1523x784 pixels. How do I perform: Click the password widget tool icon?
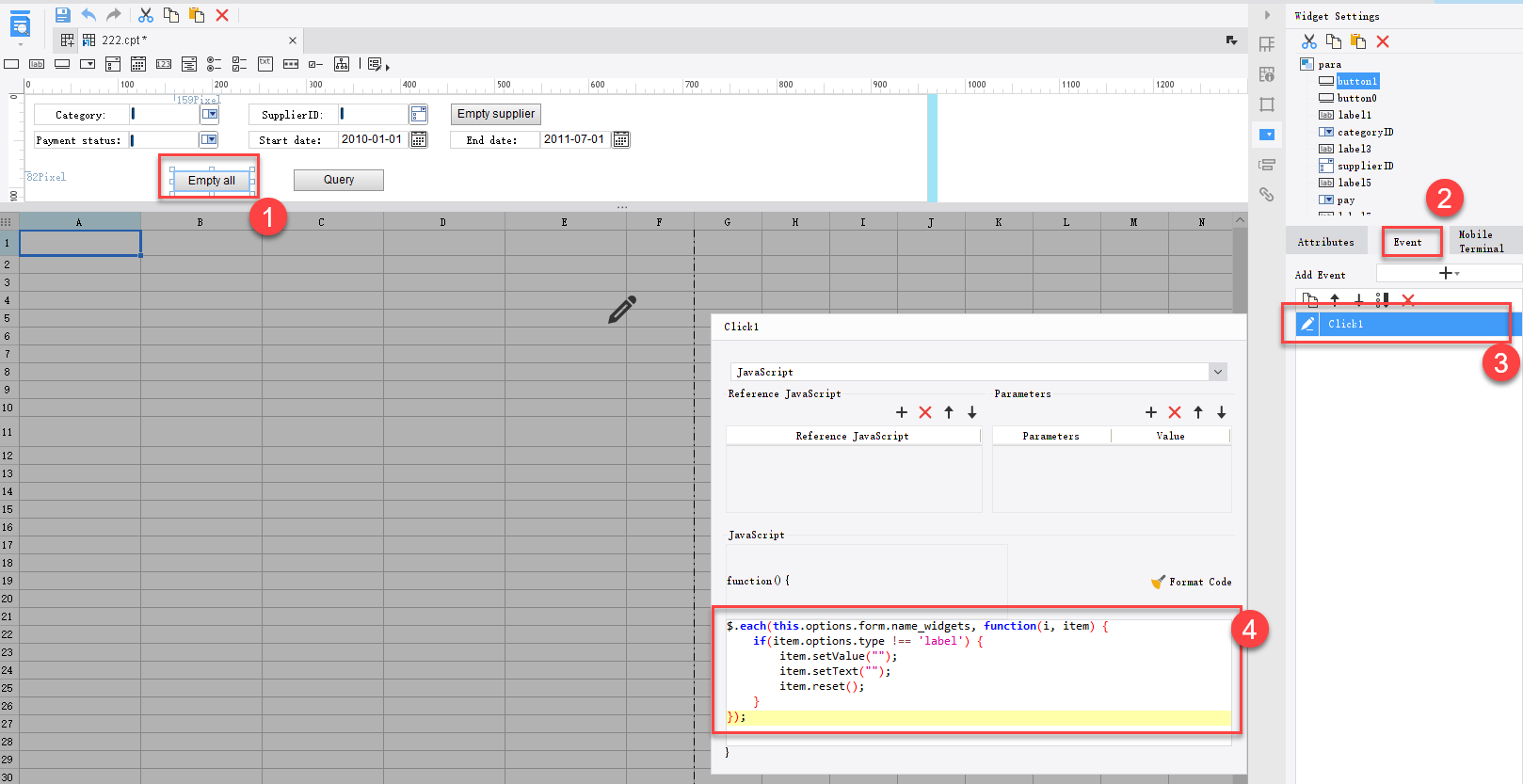[x=291, y=64]
